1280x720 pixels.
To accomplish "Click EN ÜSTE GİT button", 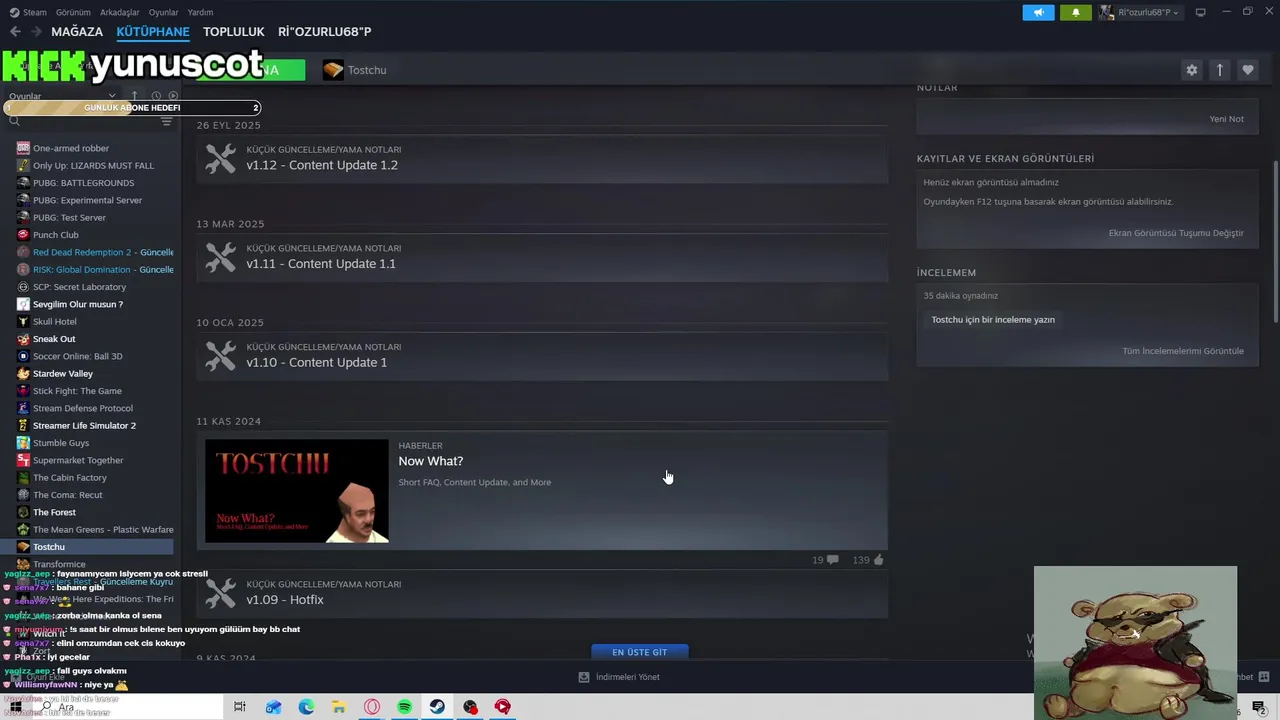I will pos(640,652).
